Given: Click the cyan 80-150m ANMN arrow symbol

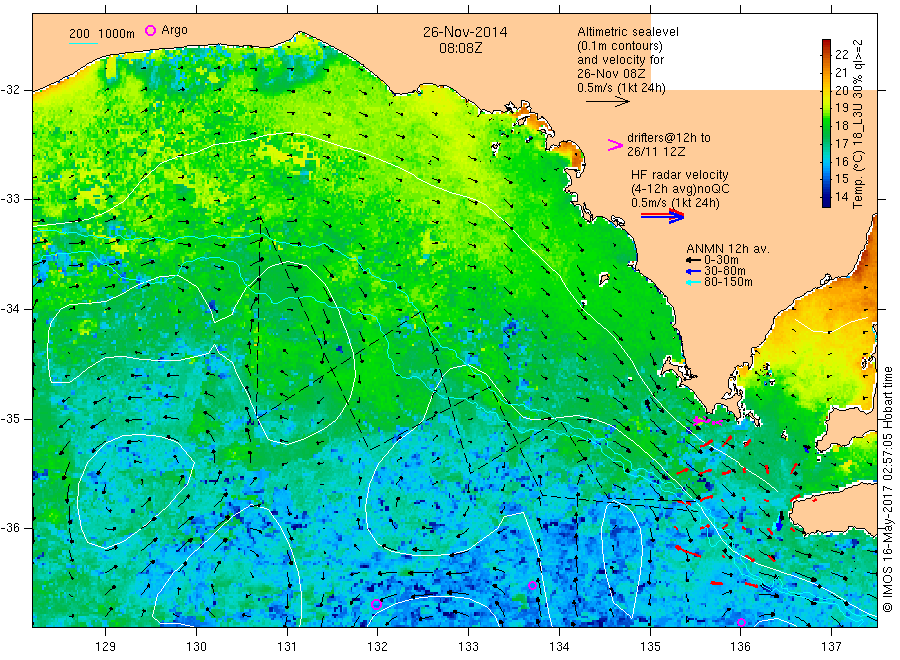Looking at the screenshot, I should pyautogui.click(x=693, y=282).
